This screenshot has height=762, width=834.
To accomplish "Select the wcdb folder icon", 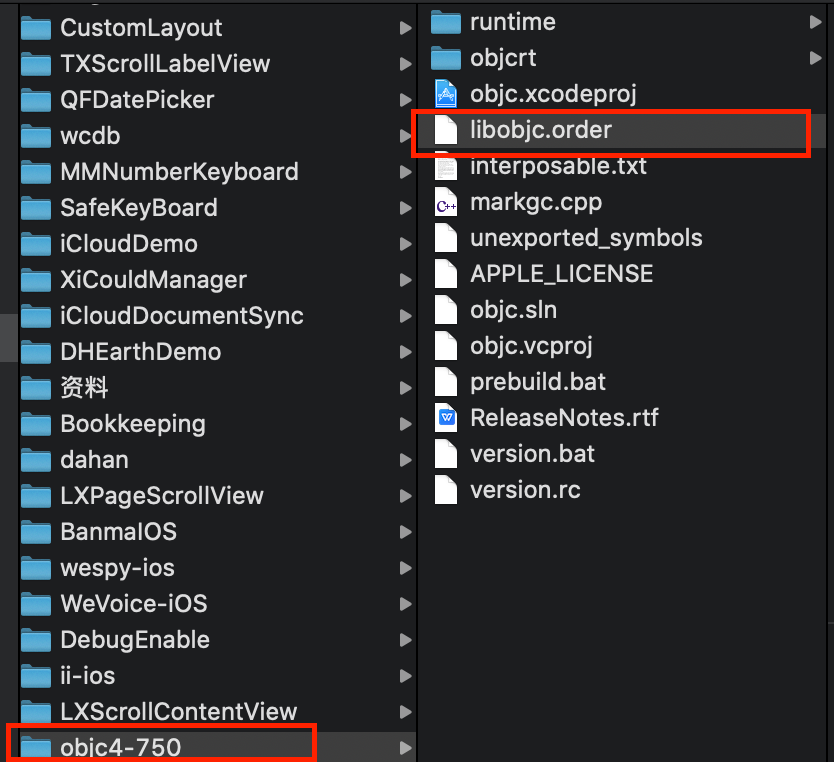I will pos(36,136).
